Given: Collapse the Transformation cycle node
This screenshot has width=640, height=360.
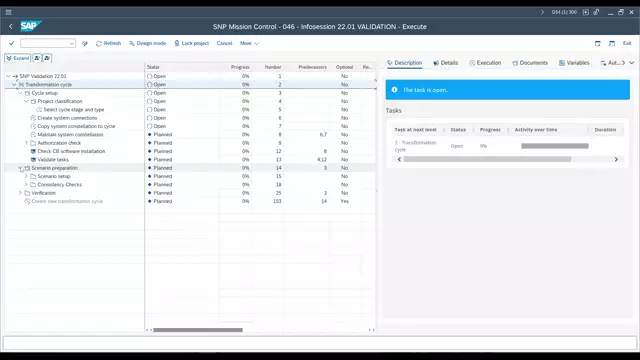Looking at the screenshot, I should point(14,84).
